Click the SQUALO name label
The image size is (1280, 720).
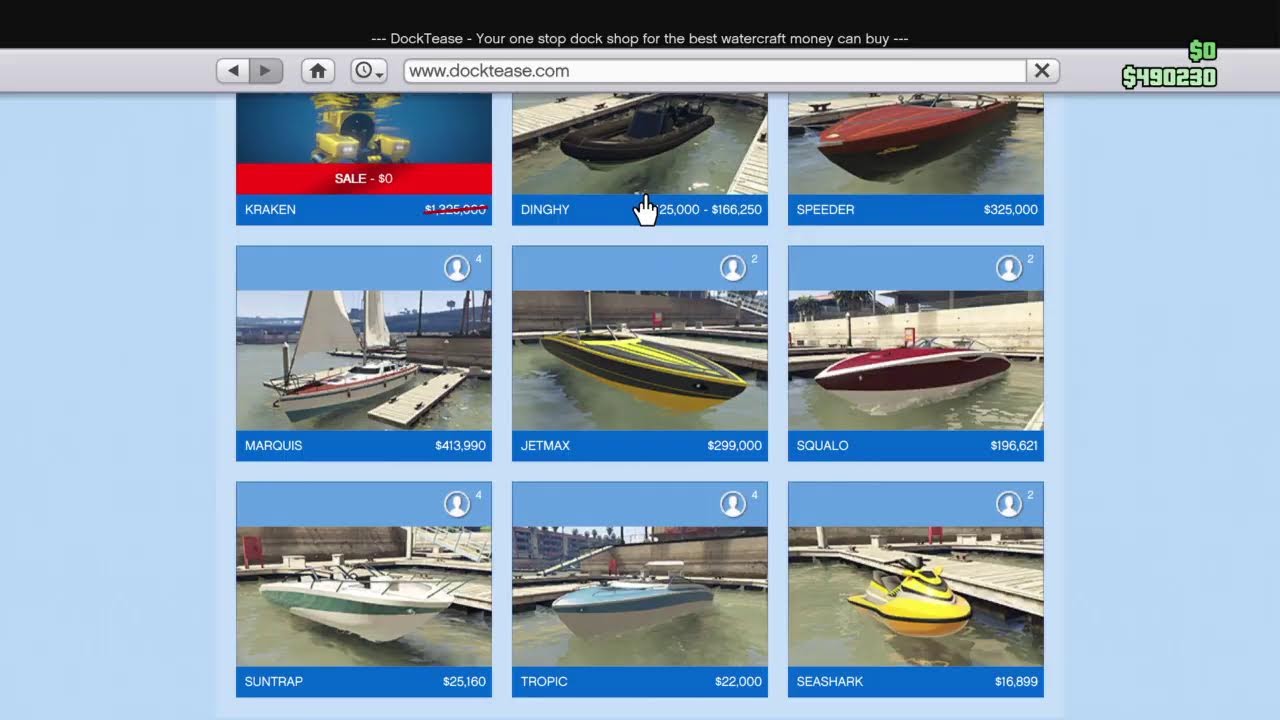click(822, 446)
